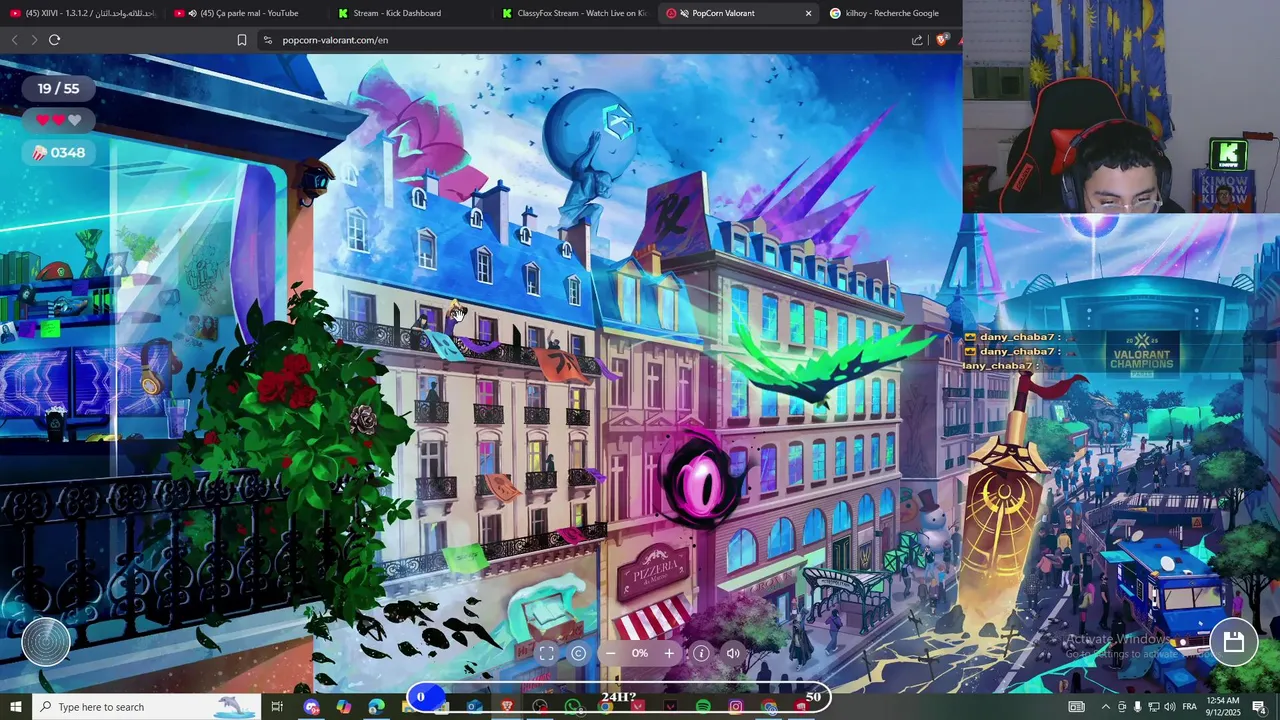Mute the game sound speaker icon
Image resolution: width=1280 pixels, height=720 pixels.
coord(733,653)
